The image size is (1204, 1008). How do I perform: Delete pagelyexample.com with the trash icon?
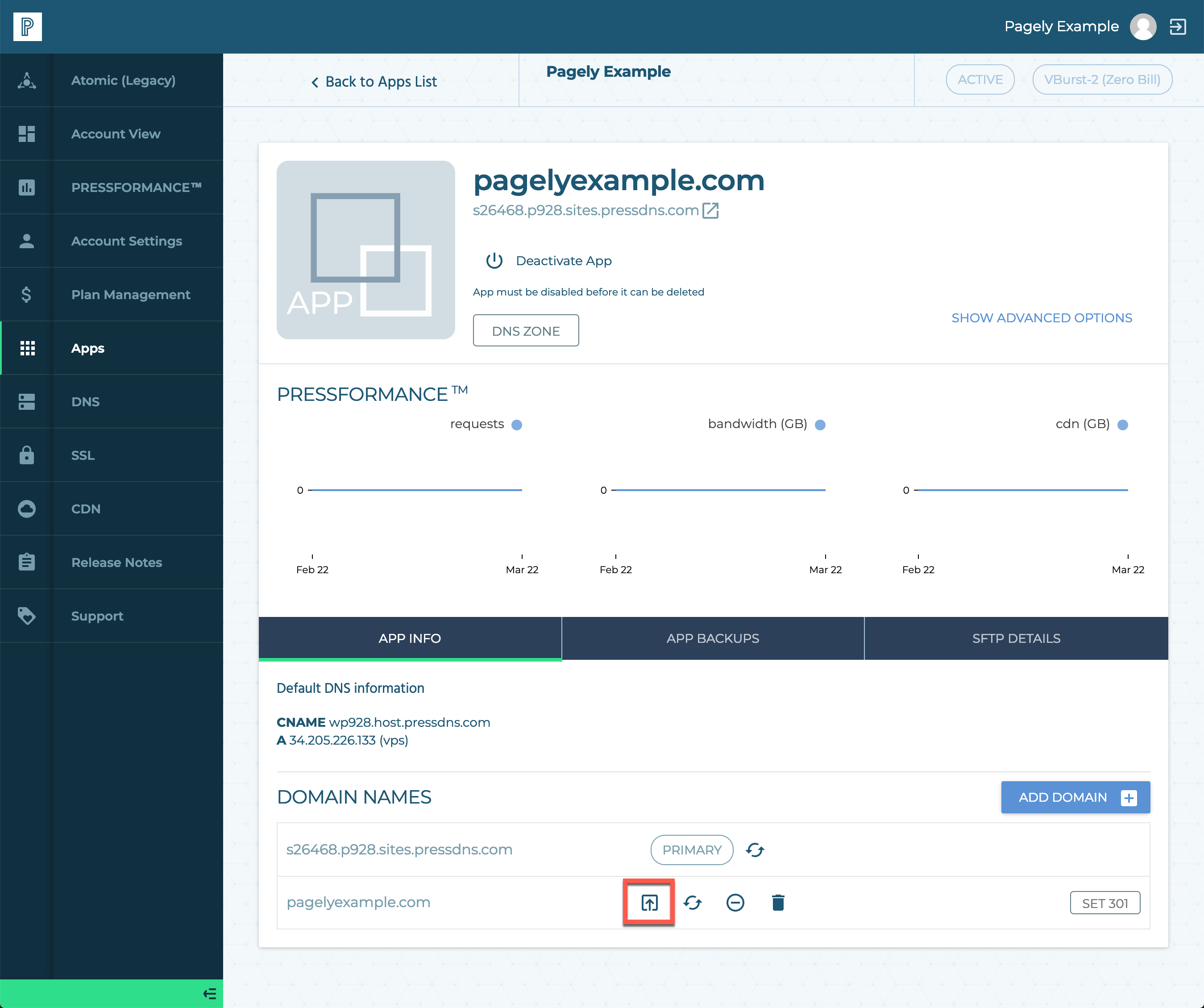click(x=778, y=903)
